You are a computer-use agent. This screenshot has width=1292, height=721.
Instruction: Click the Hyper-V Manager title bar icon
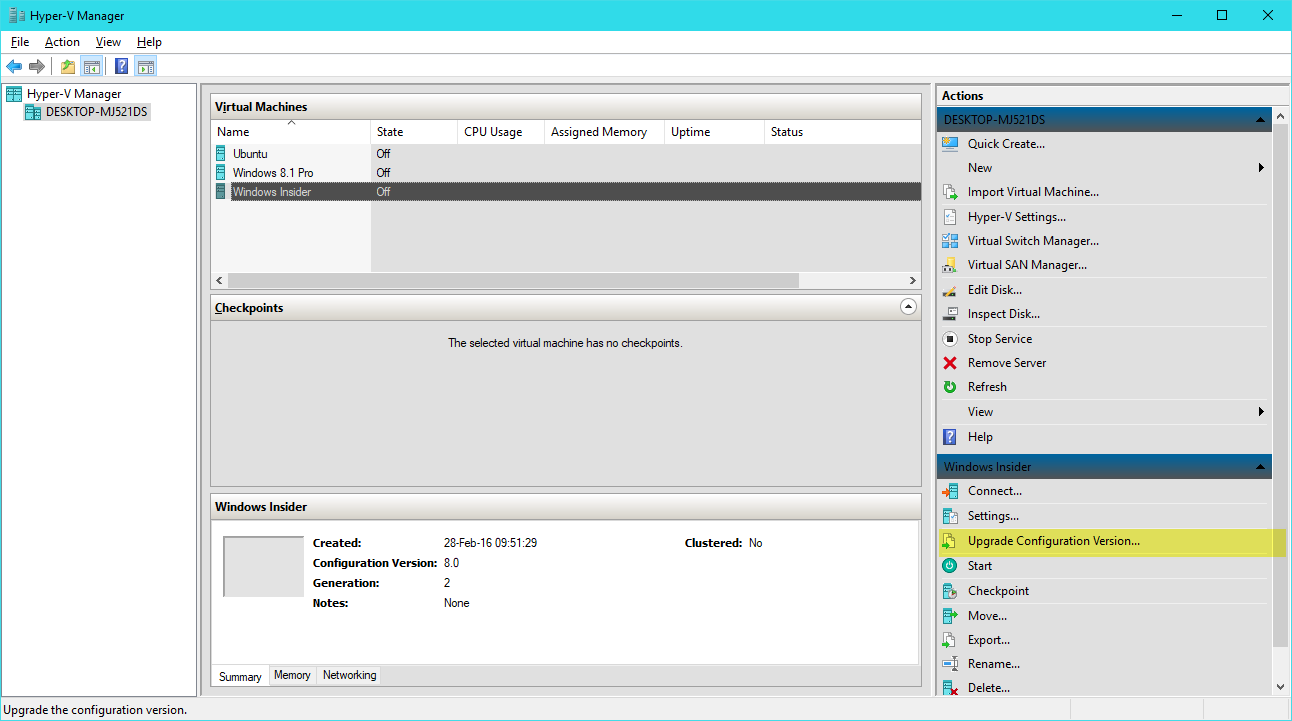[x=16, y=15]
